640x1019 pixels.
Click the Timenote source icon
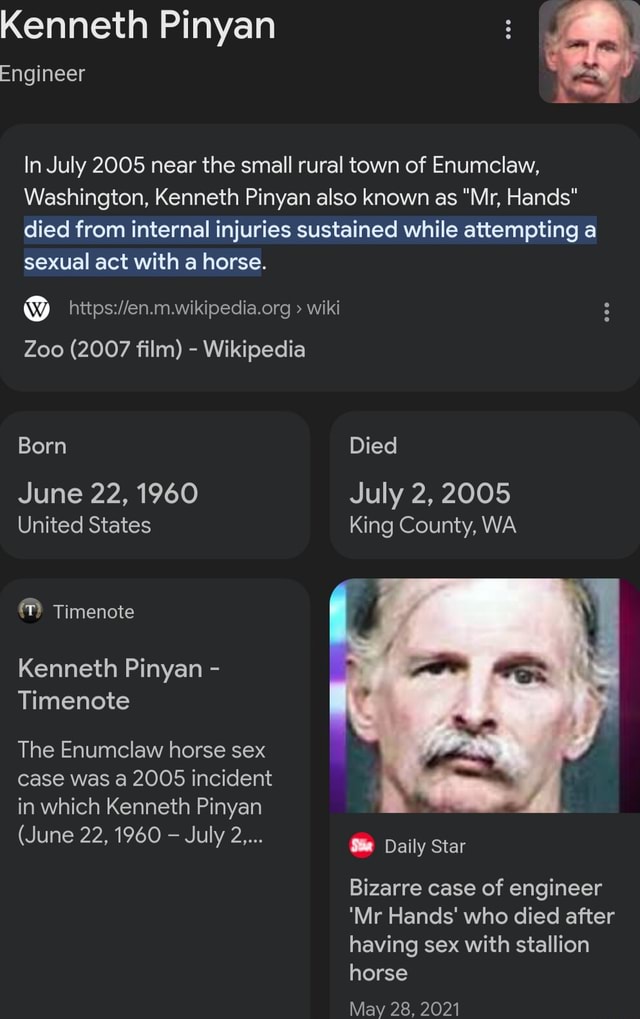33,611
